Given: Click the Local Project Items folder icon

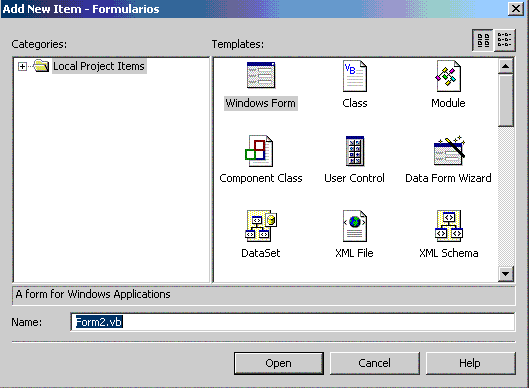Looking at the screenshot, I should point(41,66).
